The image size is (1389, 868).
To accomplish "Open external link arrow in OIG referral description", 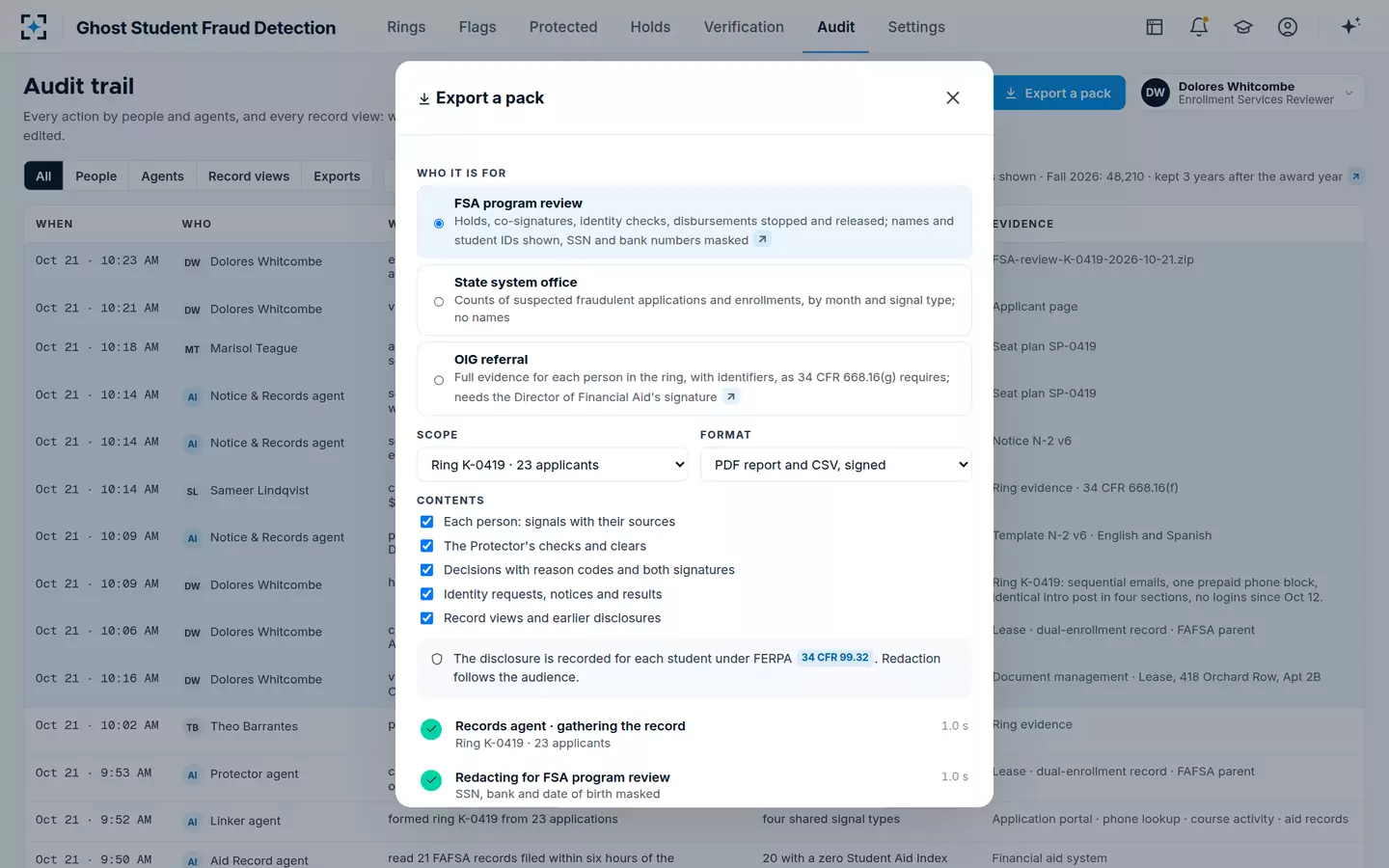I will click(731, 396).
